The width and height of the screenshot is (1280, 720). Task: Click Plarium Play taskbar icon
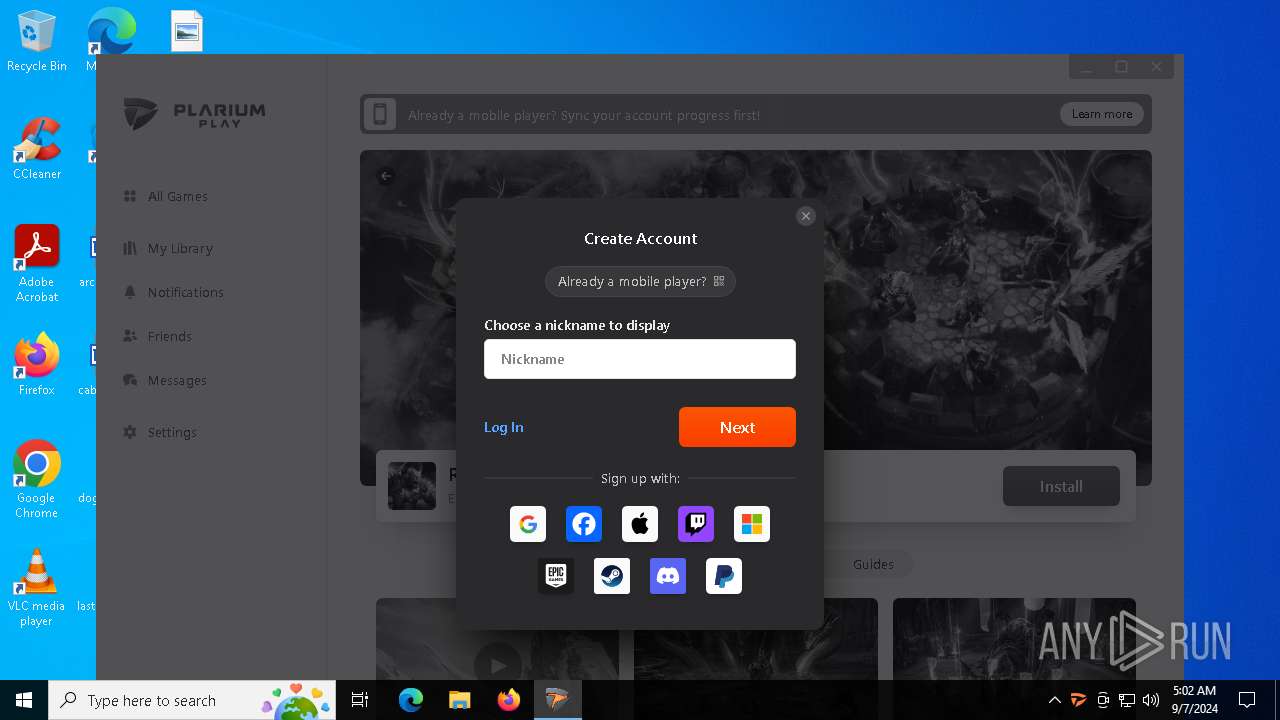558,700
